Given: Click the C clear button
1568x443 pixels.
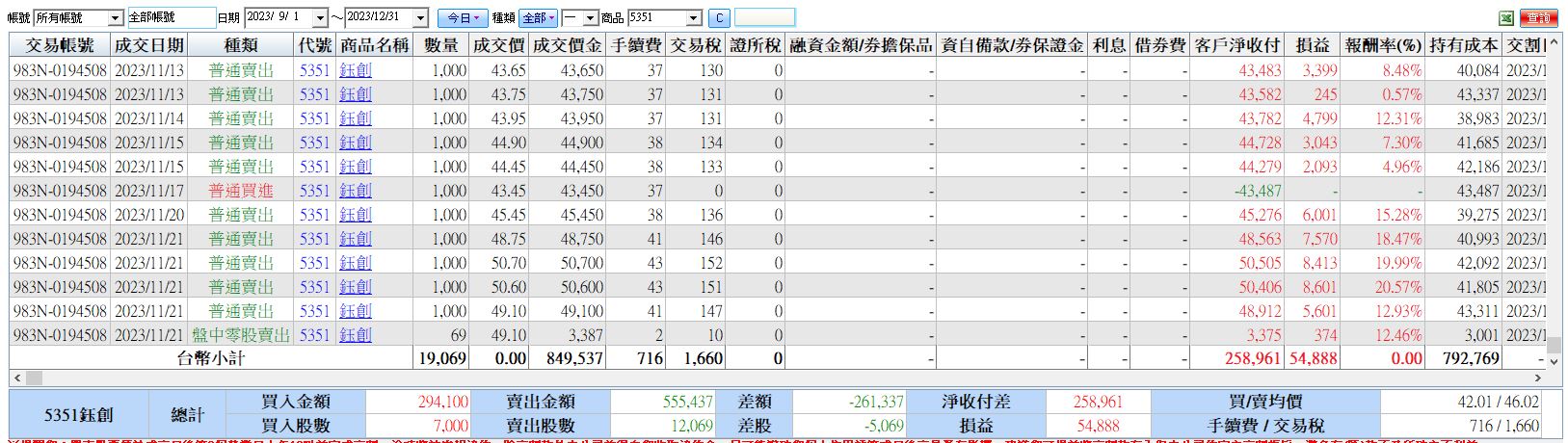Looking at the screenshot, I should (719, 17).
